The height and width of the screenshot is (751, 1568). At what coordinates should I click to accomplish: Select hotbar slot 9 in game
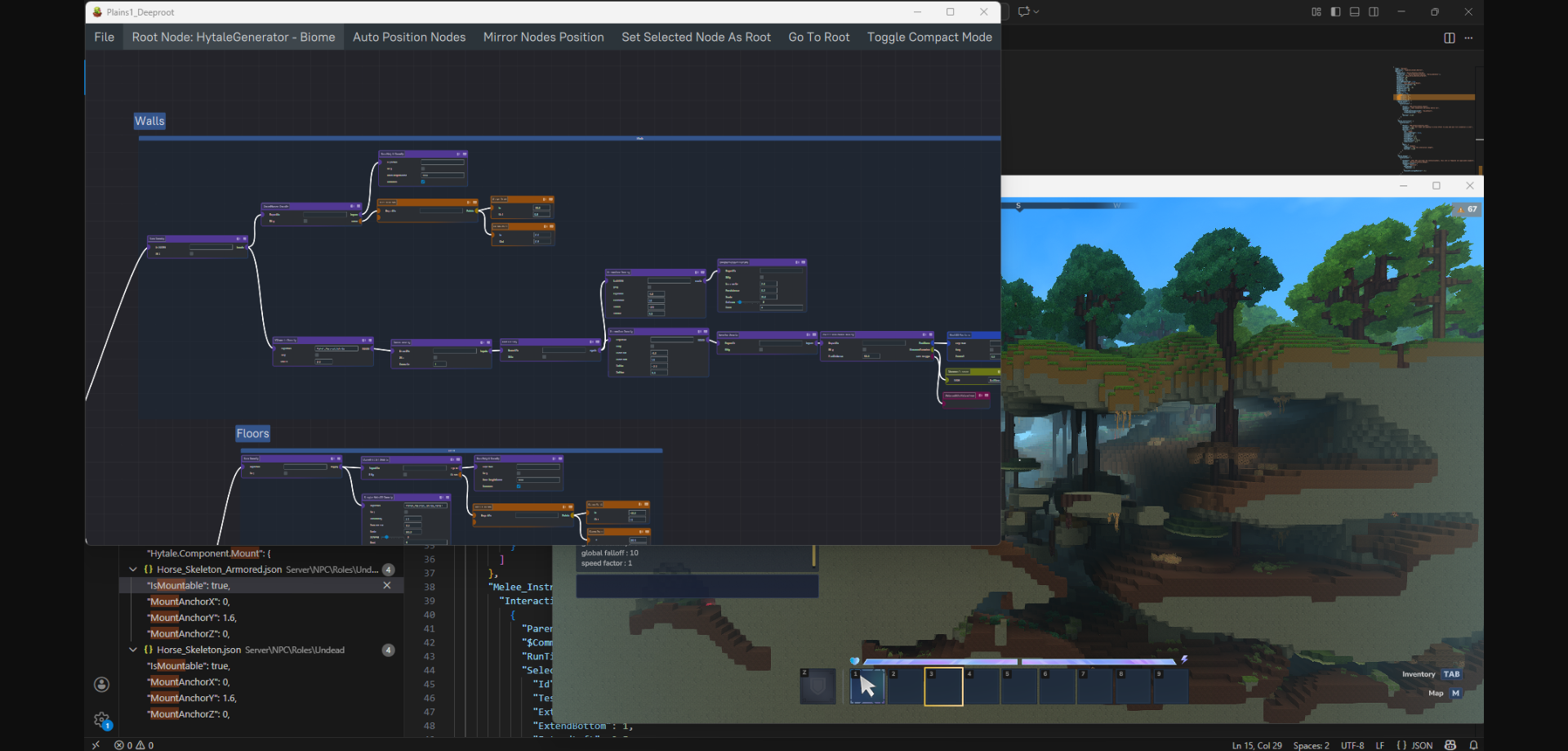1170,686
